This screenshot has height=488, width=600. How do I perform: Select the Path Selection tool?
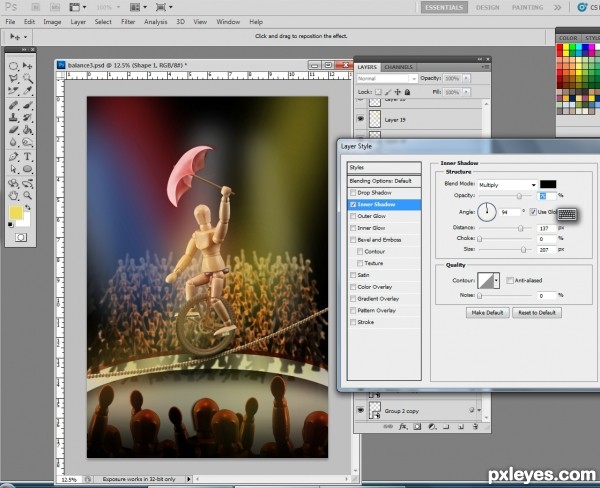13,169
